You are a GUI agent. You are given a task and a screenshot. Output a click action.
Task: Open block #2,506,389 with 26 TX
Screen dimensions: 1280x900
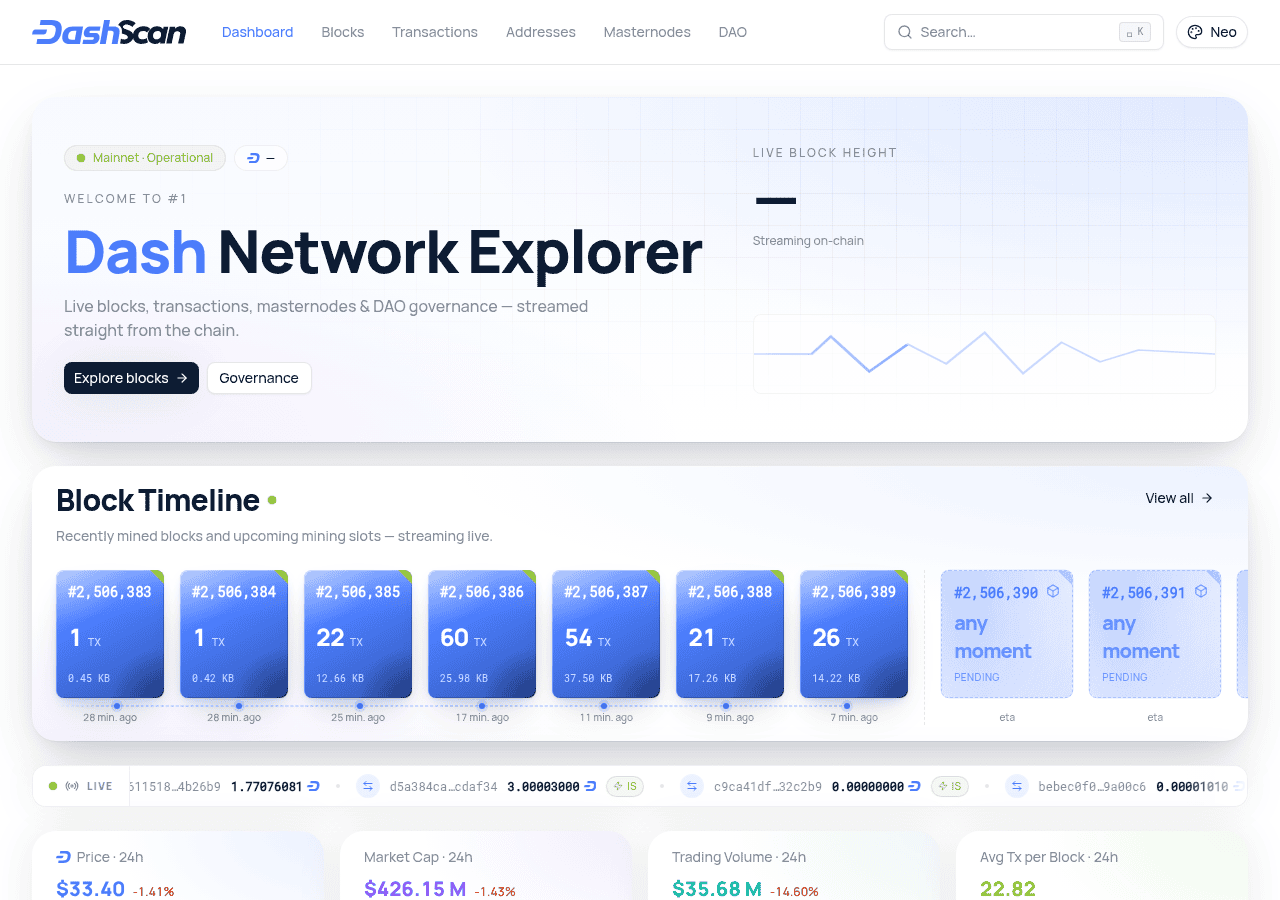[854, 634]
